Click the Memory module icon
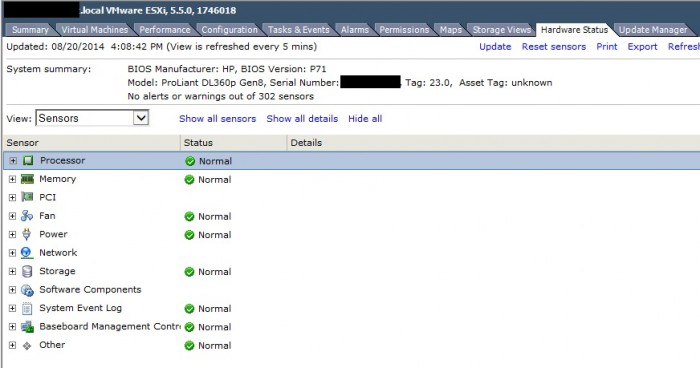The image size is (700, 368). tap(27, 179)
